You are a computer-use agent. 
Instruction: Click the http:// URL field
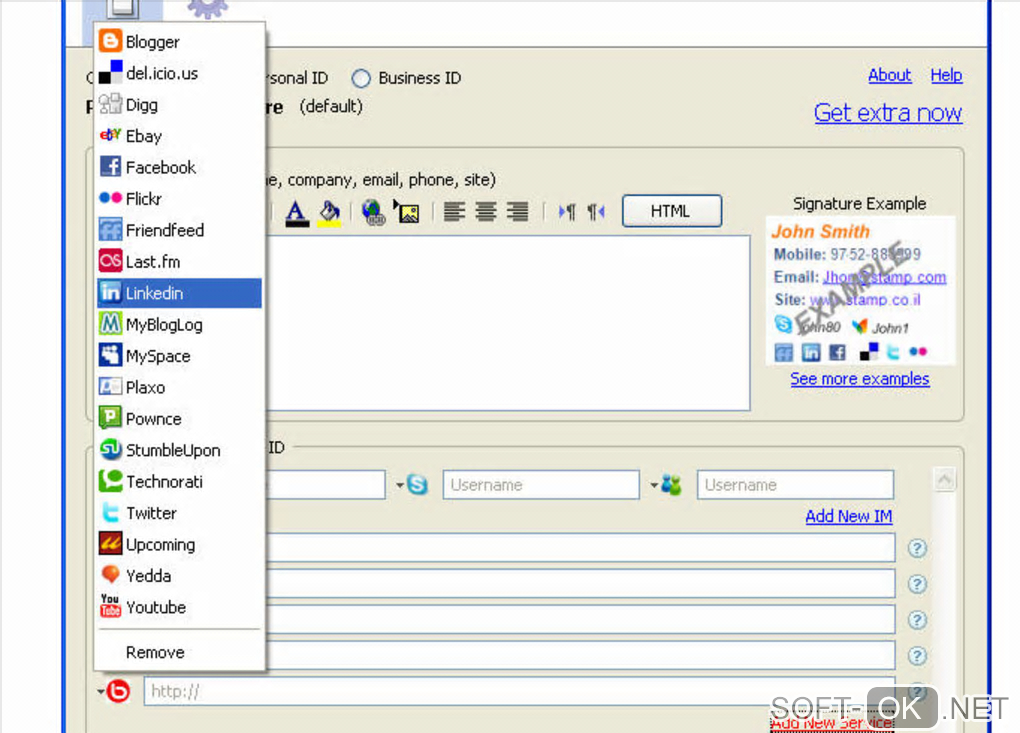click(x=519, y=691)
